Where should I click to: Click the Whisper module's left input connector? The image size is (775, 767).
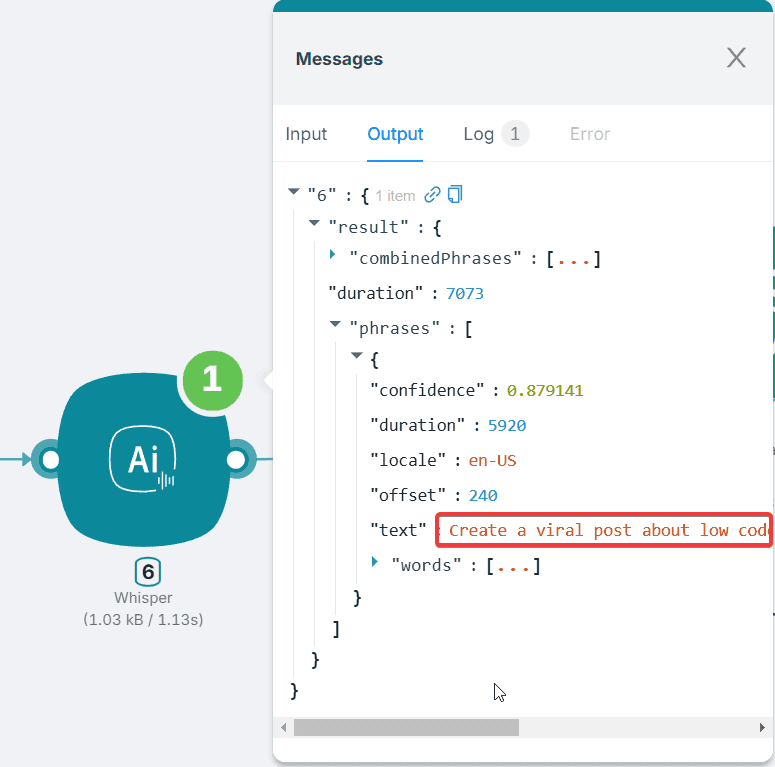(47, 460)
